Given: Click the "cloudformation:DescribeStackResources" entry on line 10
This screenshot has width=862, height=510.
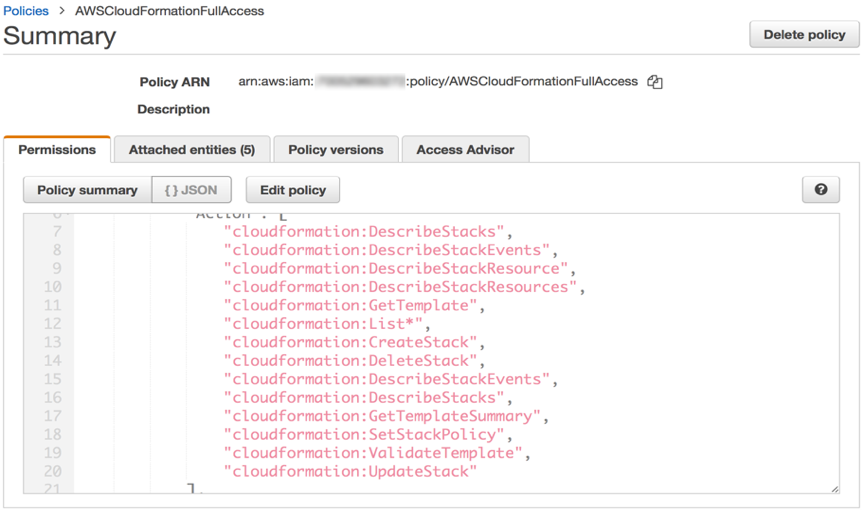Looking at the screenshot, I should pos(400,287).
